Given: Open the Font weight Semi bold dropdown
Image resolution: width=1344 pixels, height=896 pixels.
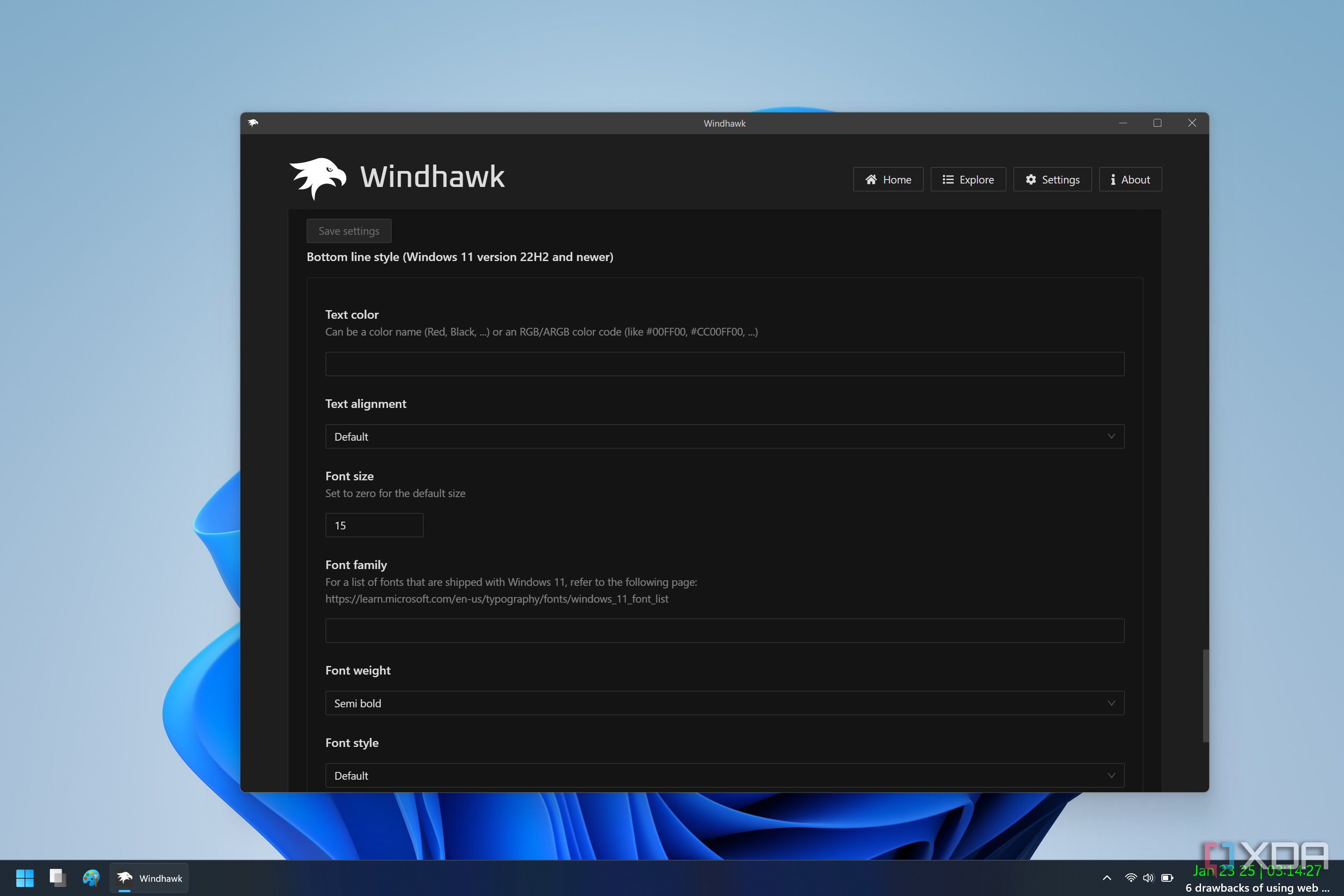Looking at the screenshot, I should coord(725,703).
